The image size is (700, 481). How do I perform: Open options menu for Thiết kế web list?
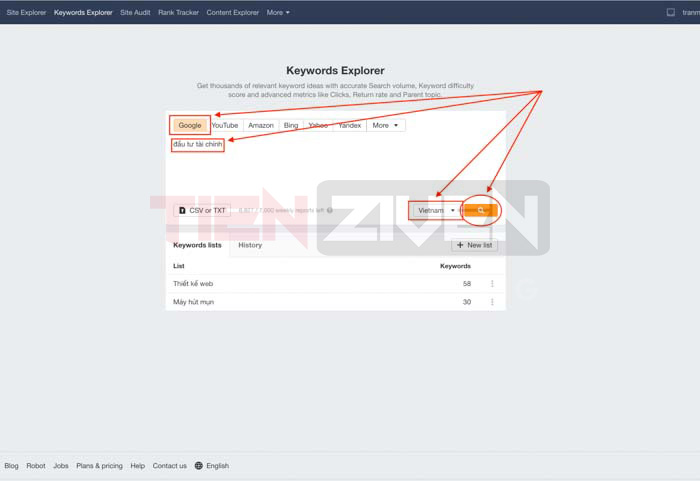point(492,284)
